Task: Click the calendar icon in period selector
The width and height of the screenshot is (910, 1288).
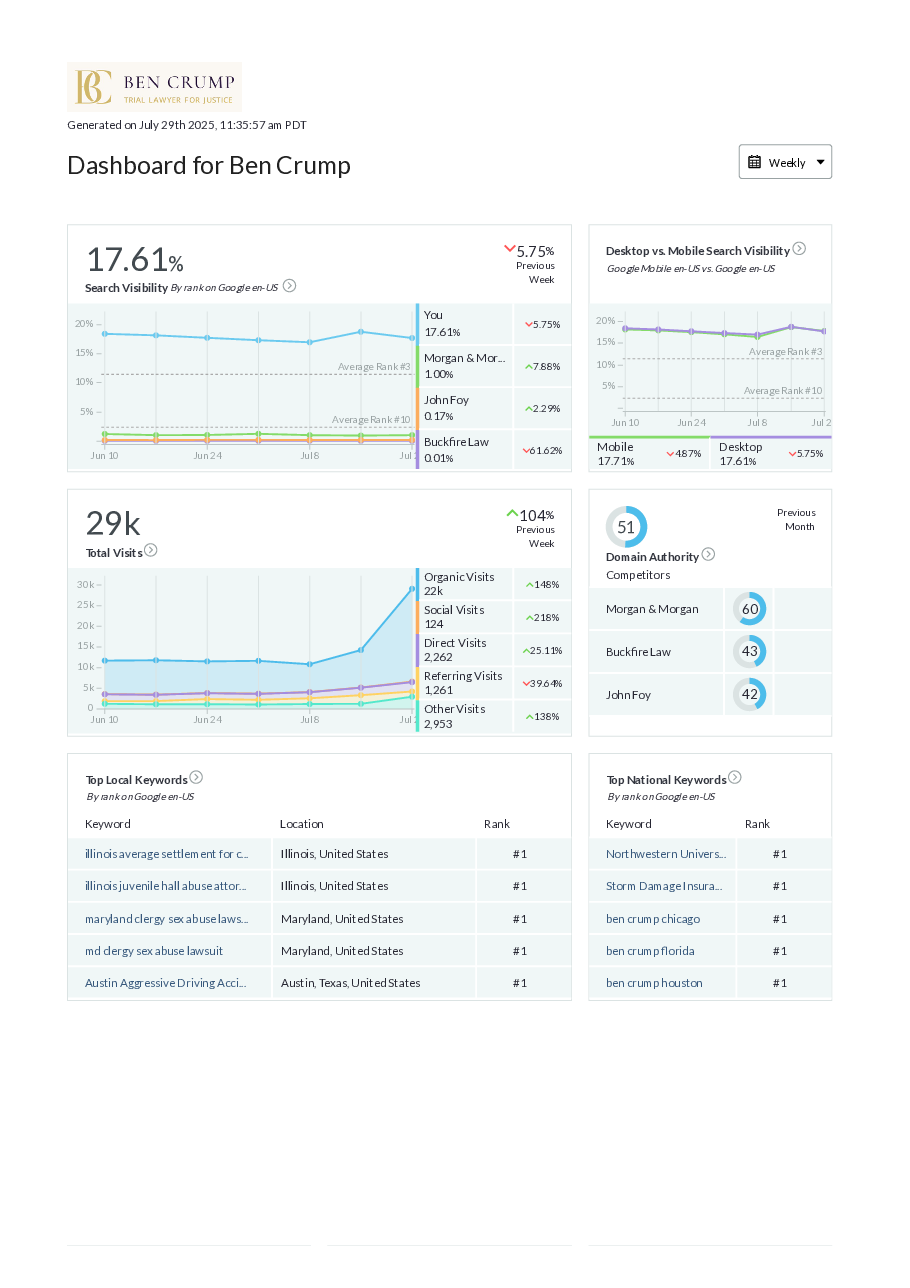Action: click(754, 162)
